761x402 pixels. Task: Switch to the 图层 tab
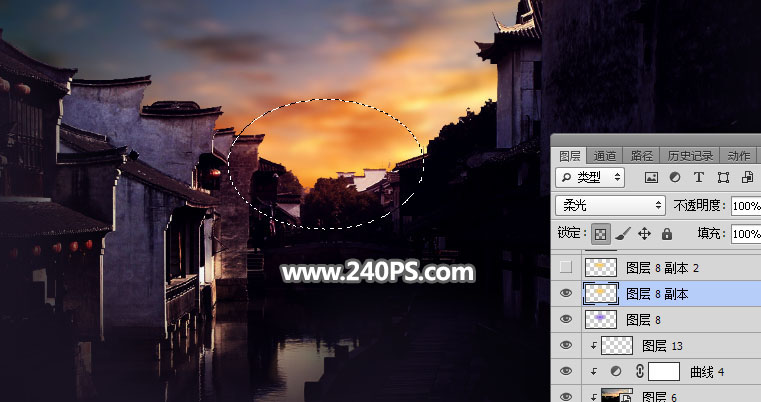[x=570, y=156]
